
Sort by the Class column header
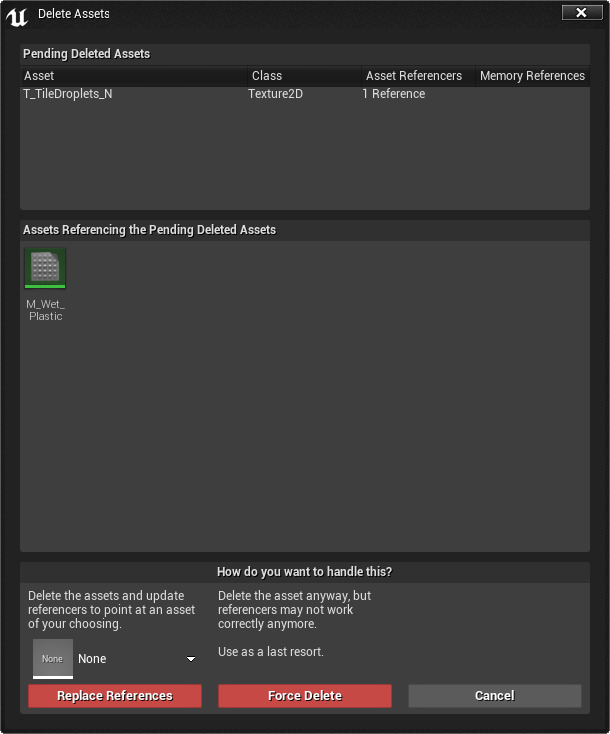[304, 76]
